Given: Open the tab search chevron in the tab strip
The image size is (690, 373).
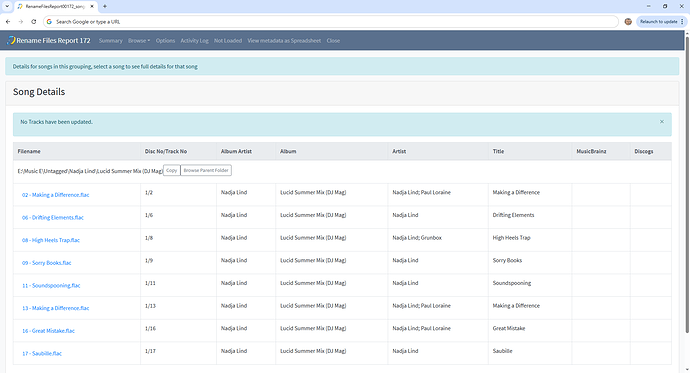Looking at the screenshot, I should pos(7,7).
